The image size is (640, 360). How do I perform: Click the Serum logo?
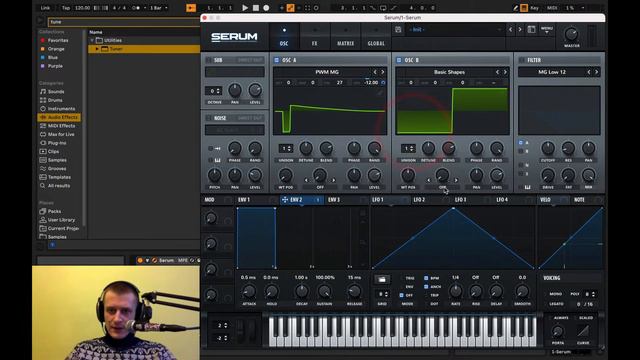234,37
